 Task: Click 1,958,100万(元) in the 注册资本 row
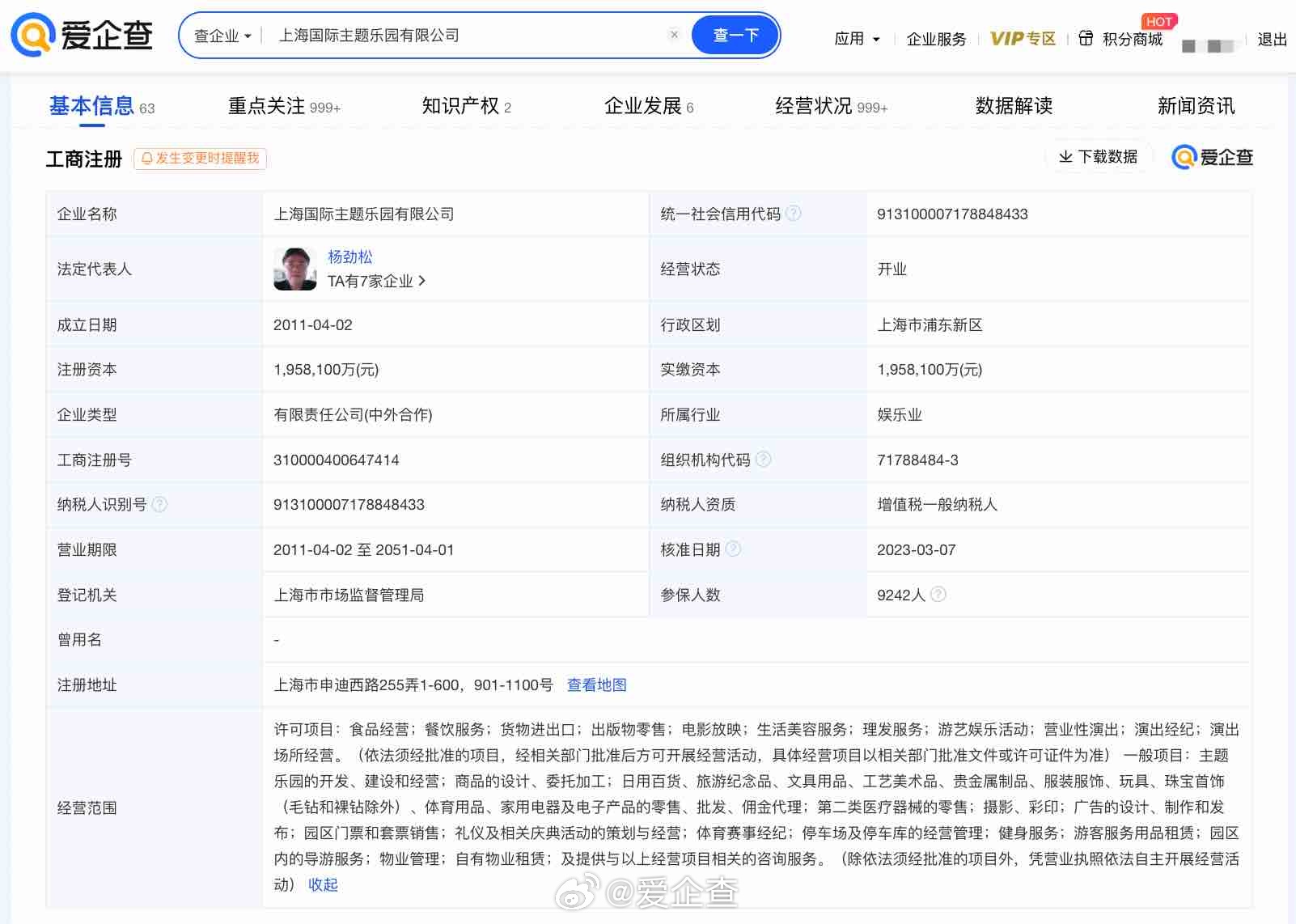pos(326,369)
